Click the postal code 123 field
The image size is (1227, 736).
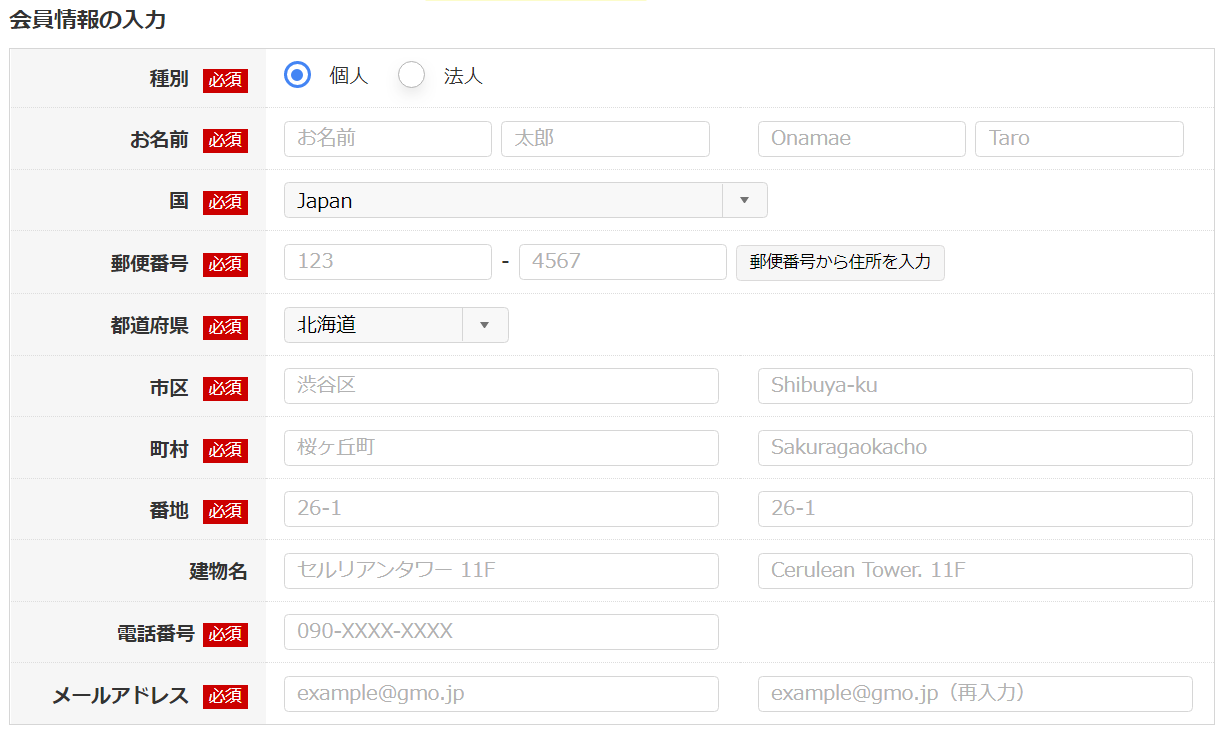[388, 262]
